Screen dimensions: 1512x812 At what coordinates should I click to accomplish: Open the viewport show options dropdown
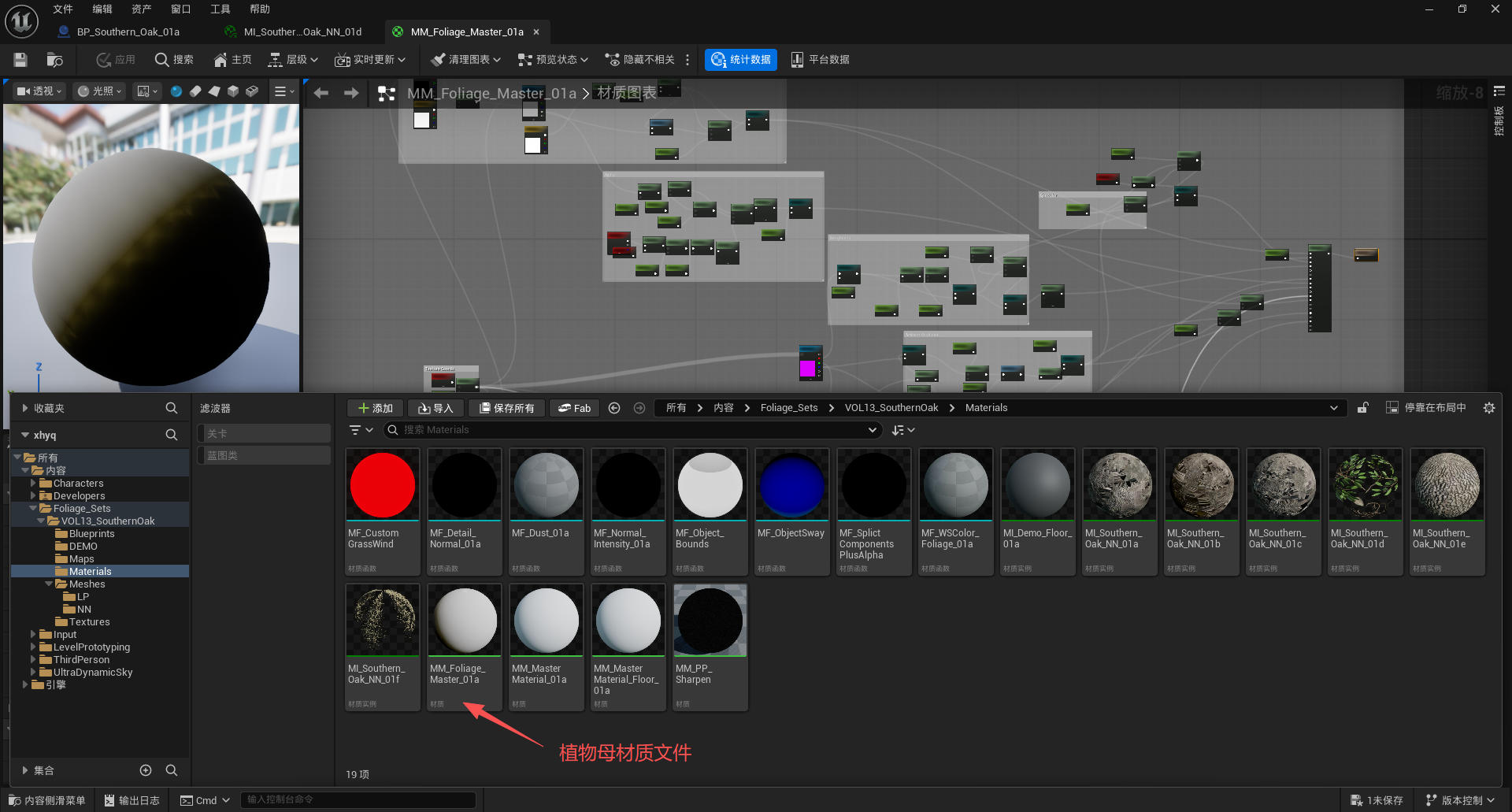(x=147, y=91)
